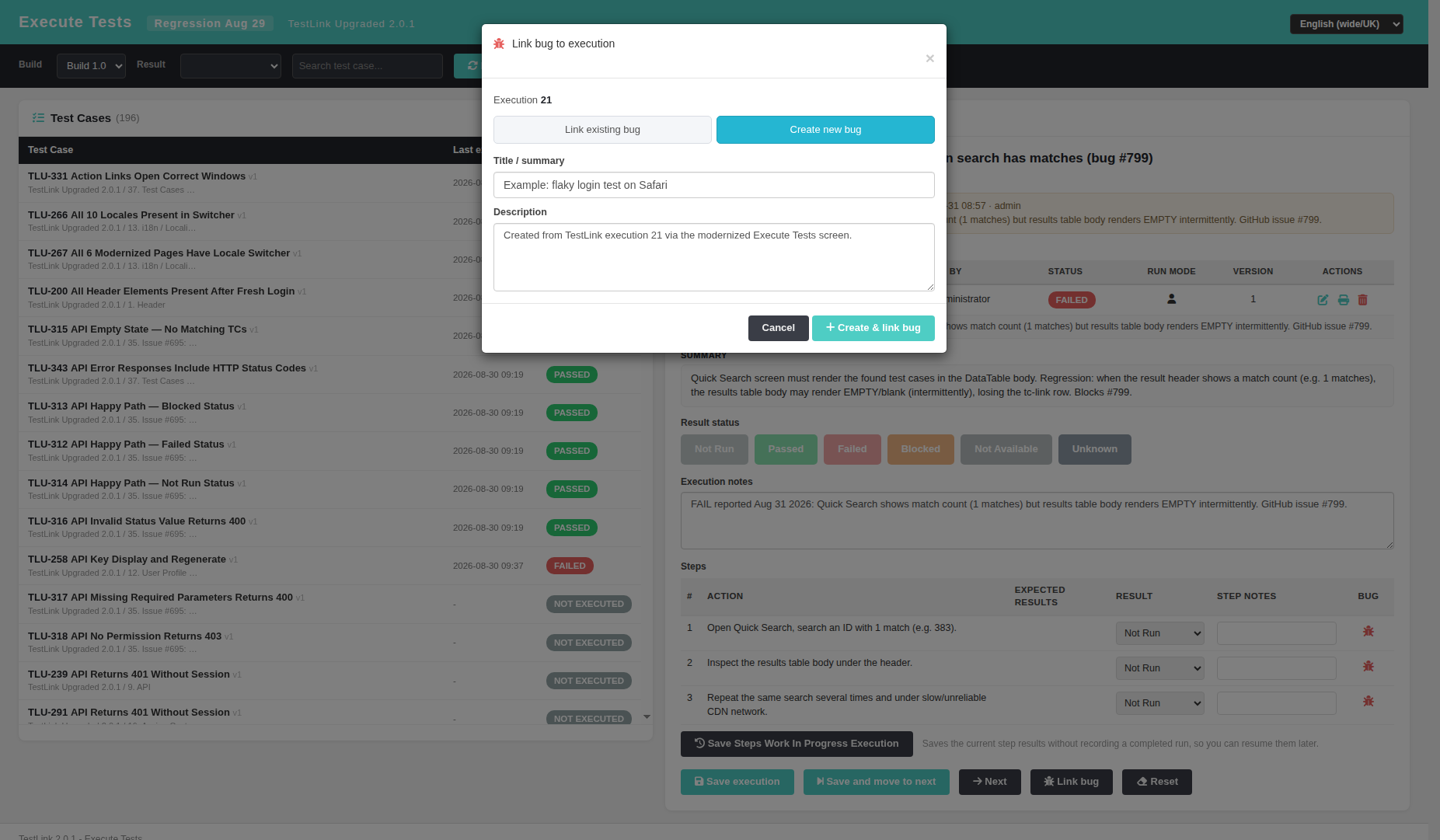Click Create & link bug button
1440x840 pixels.
pos(873,328)
